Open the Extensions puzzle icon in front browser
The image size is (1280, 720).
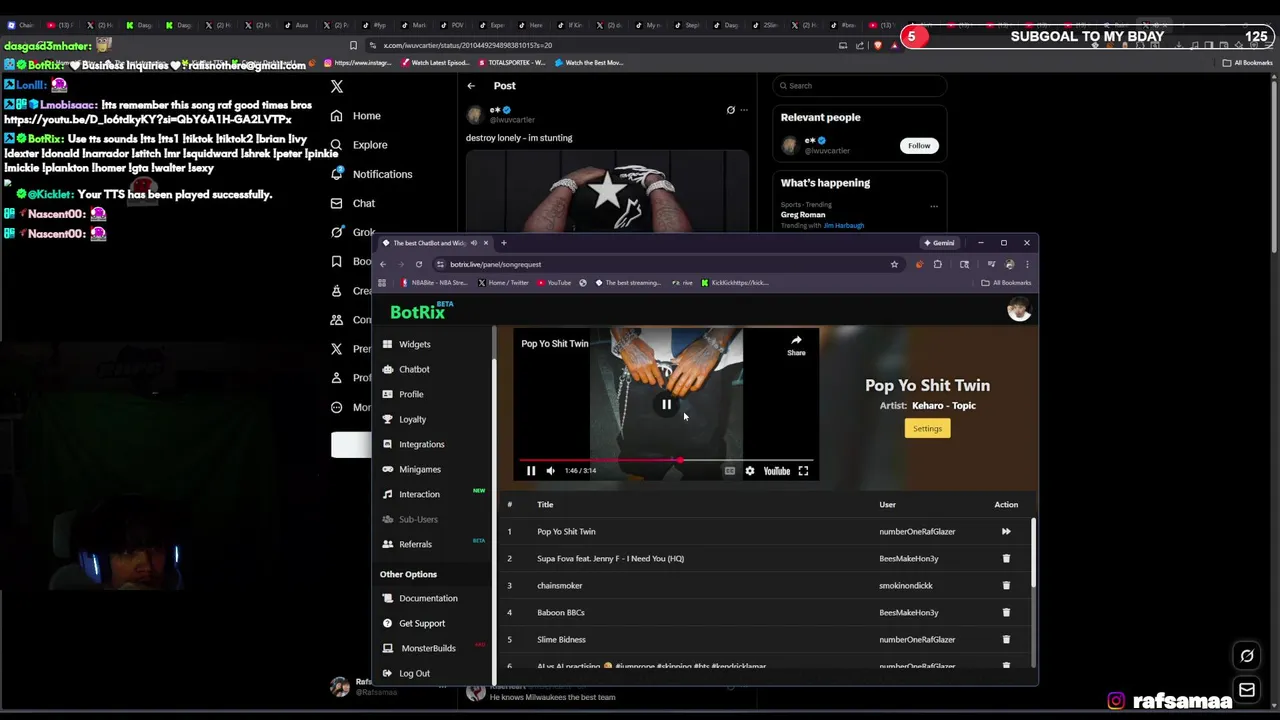[938, 264]
